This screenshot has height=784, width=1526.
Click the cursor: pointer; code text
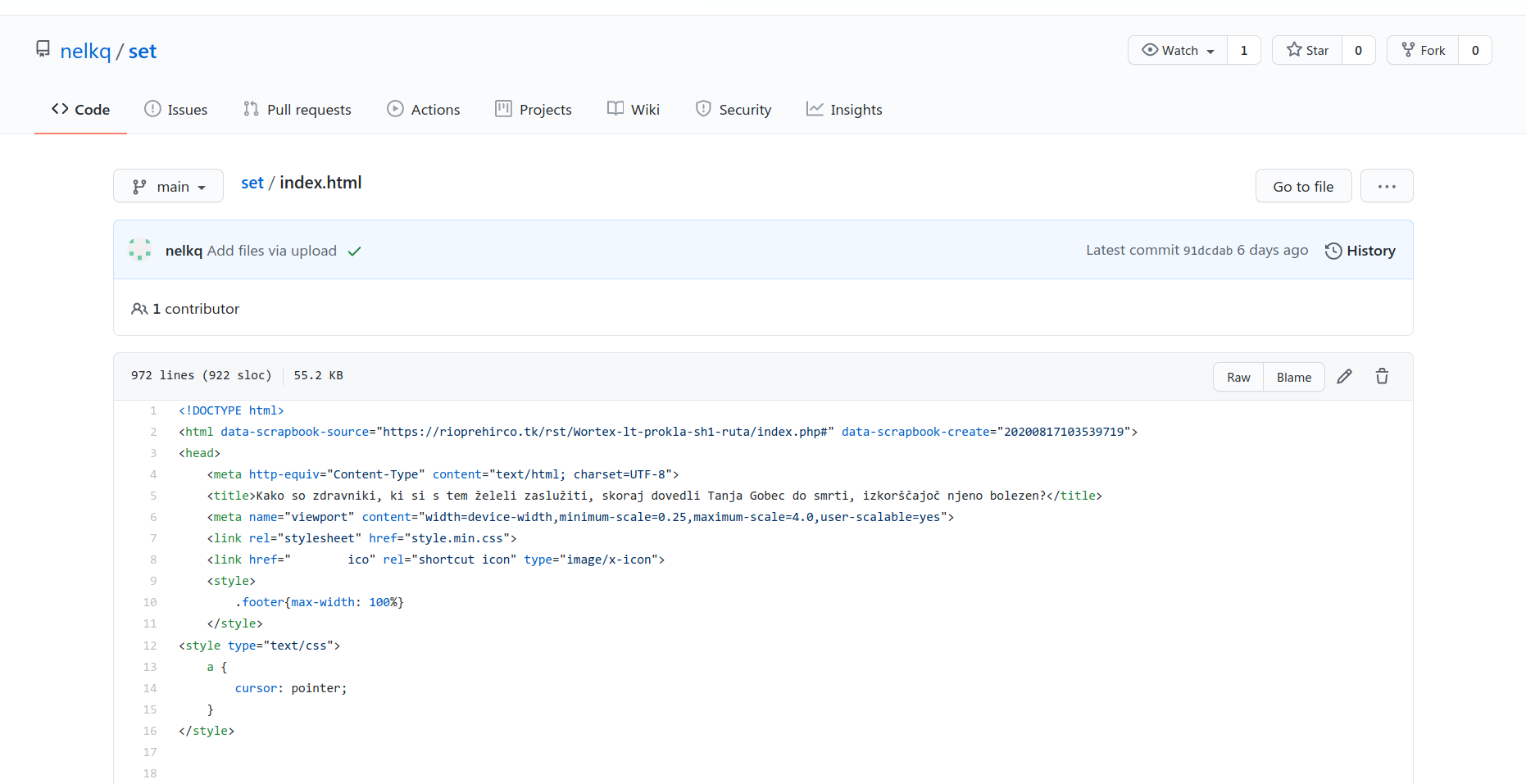point(291,688)
